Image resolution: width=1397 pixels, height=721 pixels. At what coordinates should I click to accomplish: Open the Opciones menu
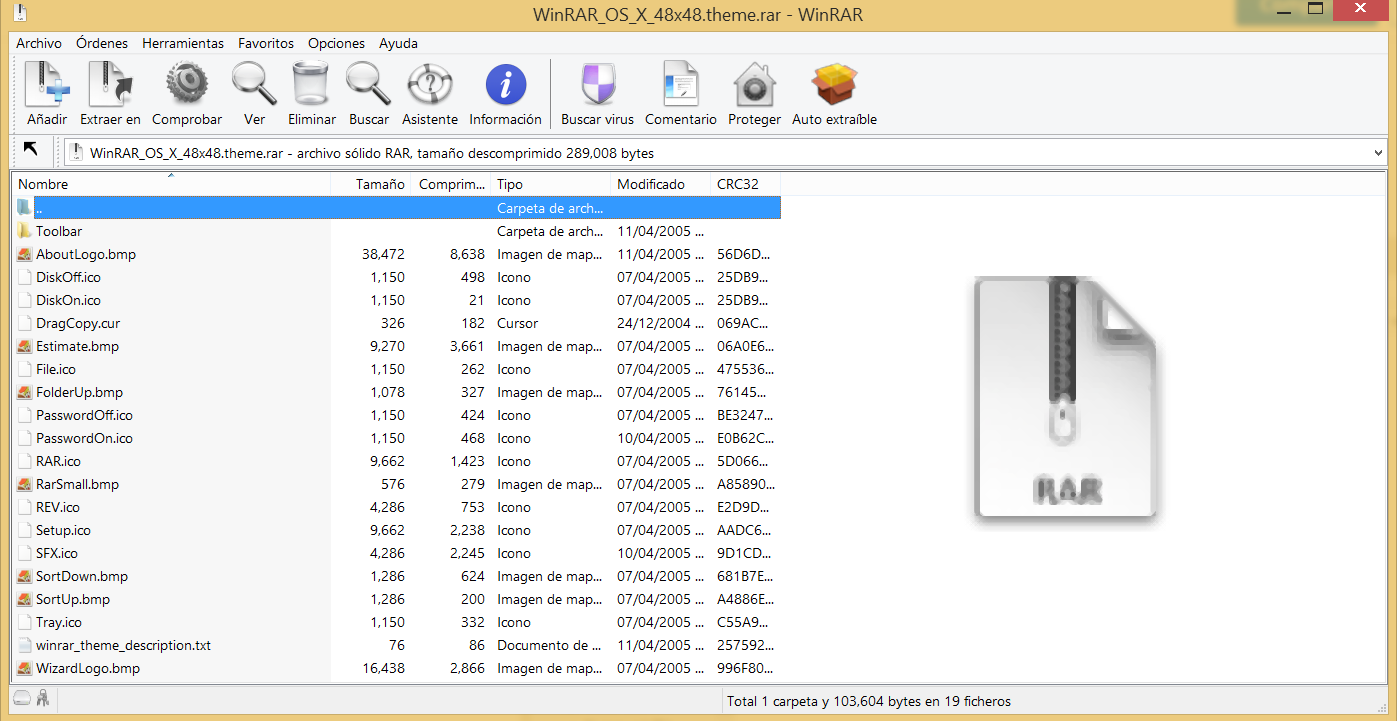336,43
